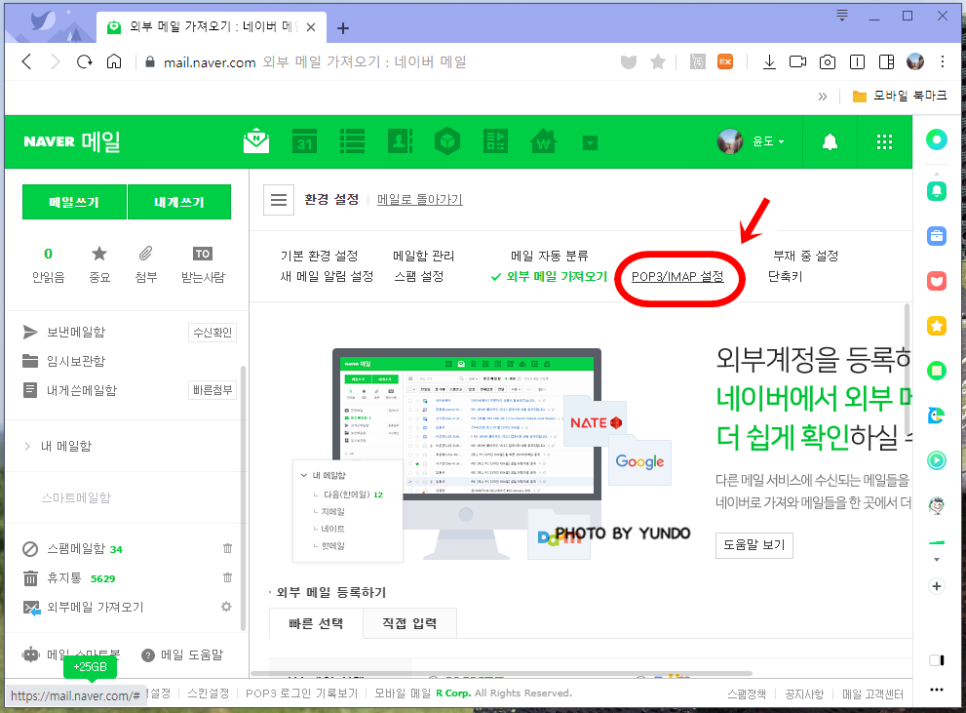Open 메일함 관리 menu
Viewport: 966px width, 713px height.
tap(423, 256)
